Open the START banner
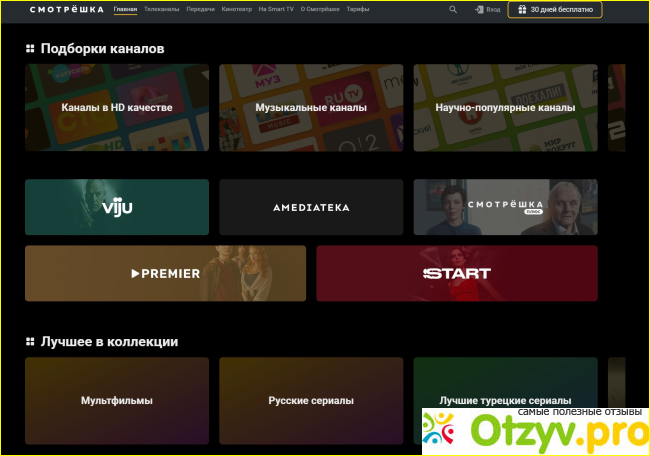 point(457,273)
